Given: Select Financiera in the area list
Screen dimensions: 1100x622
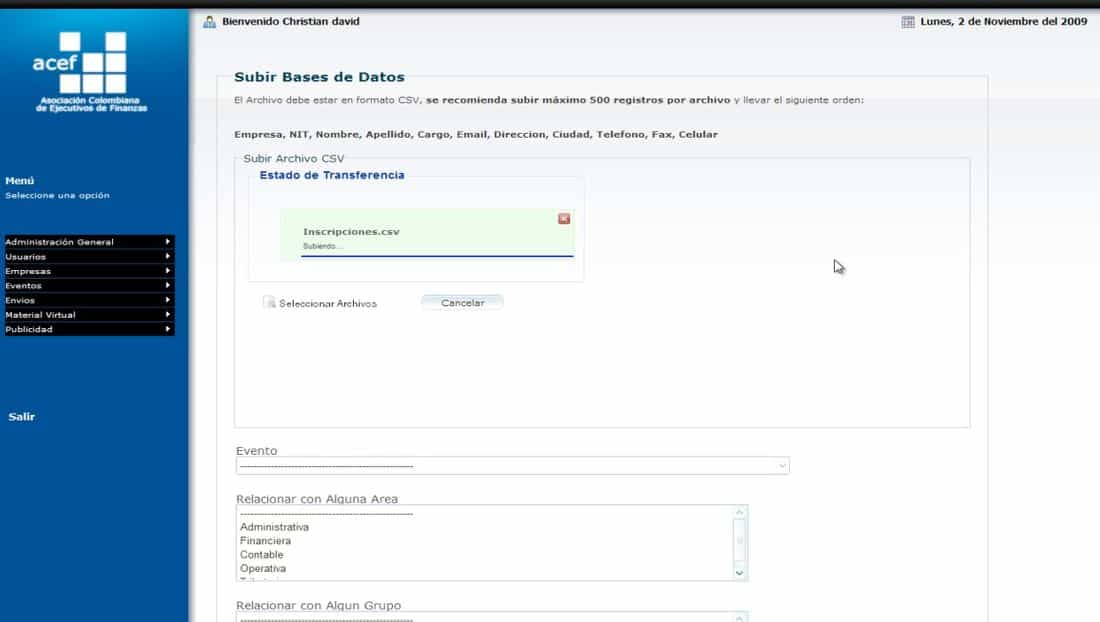Looking at the screenshot, I should click(x=265, y=541).
